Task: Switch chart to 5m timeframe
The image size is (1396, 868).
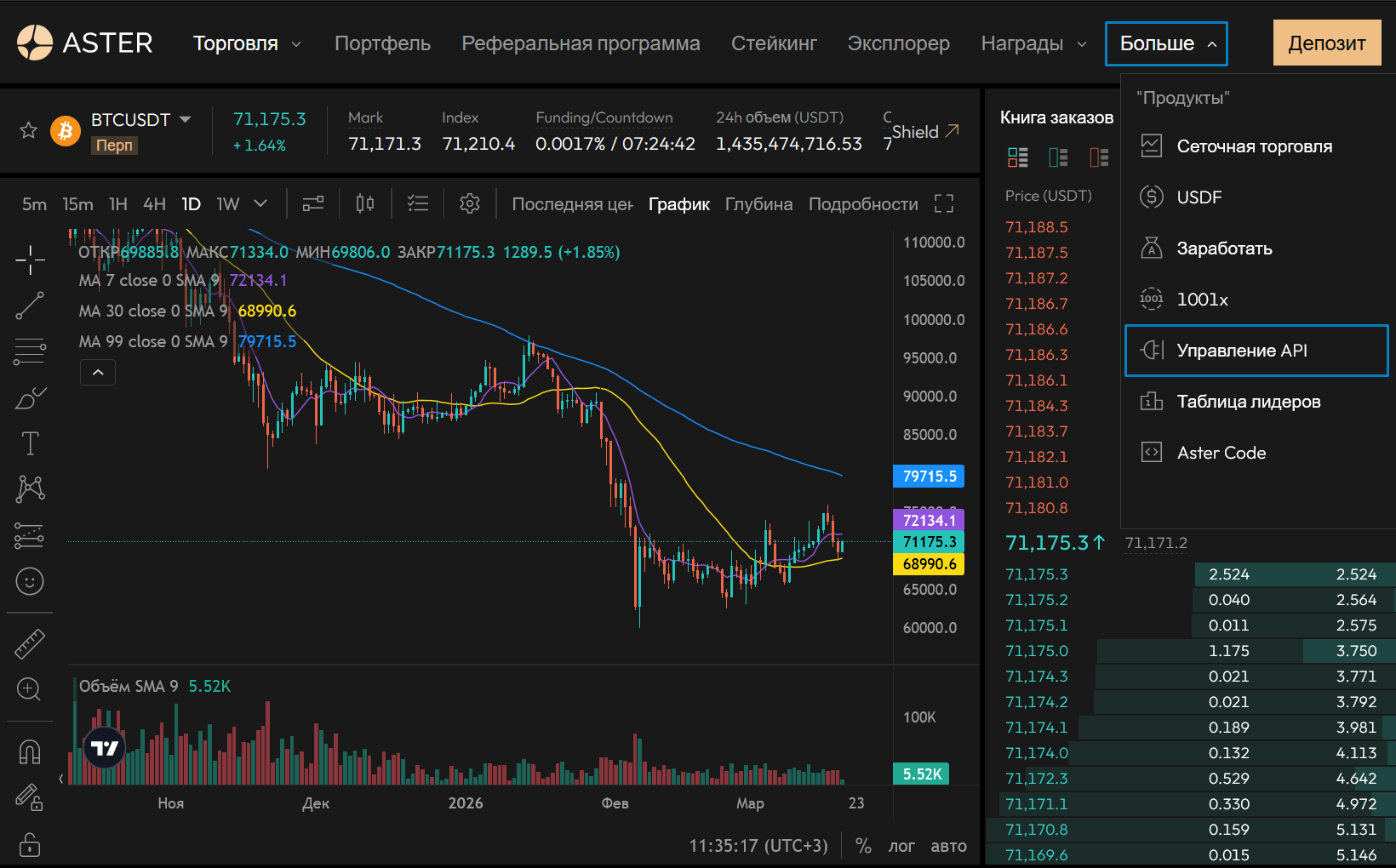Action: coord(35,204)
